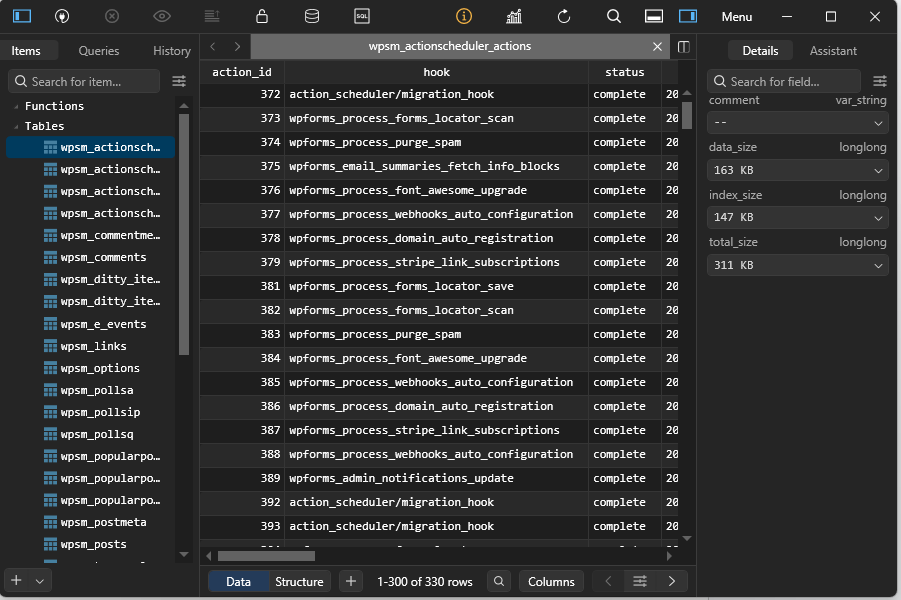Switch to Structure view

(x=299, y=581)
